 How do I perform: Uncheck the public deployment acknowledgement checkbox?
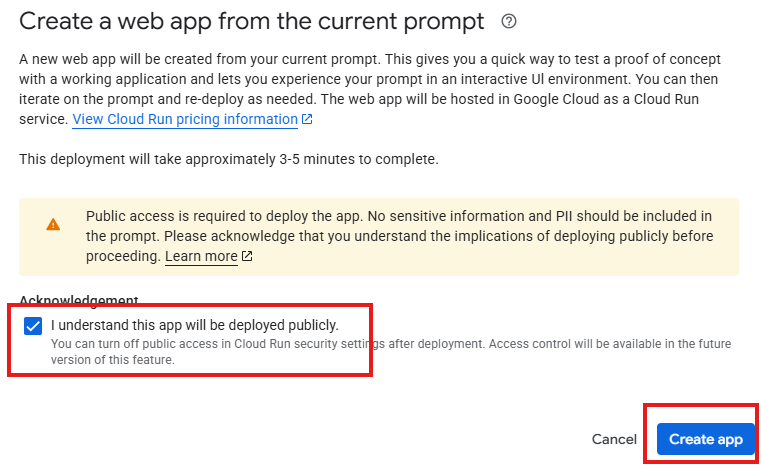click(33, 326)
